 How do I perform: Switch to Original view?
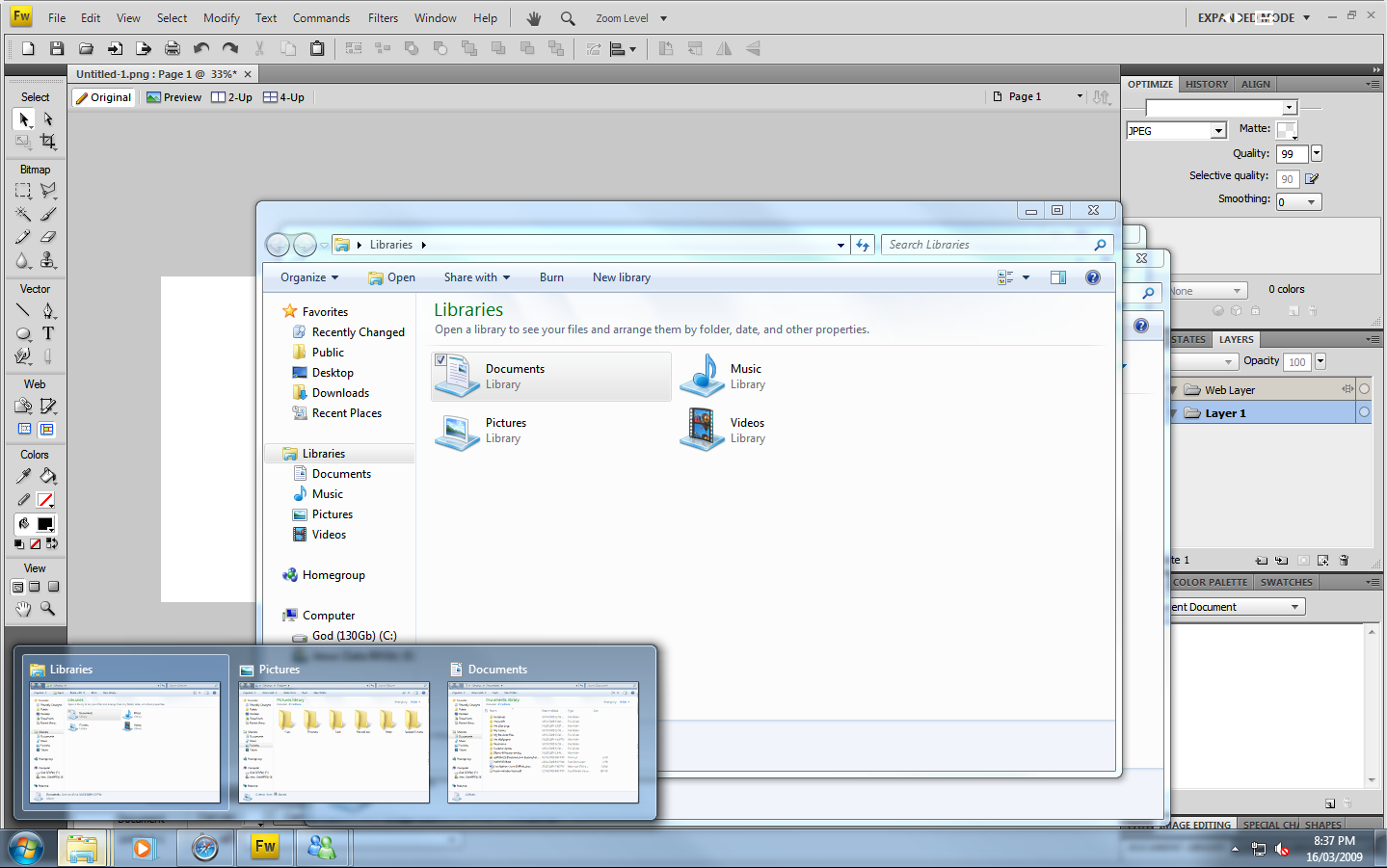103,97
